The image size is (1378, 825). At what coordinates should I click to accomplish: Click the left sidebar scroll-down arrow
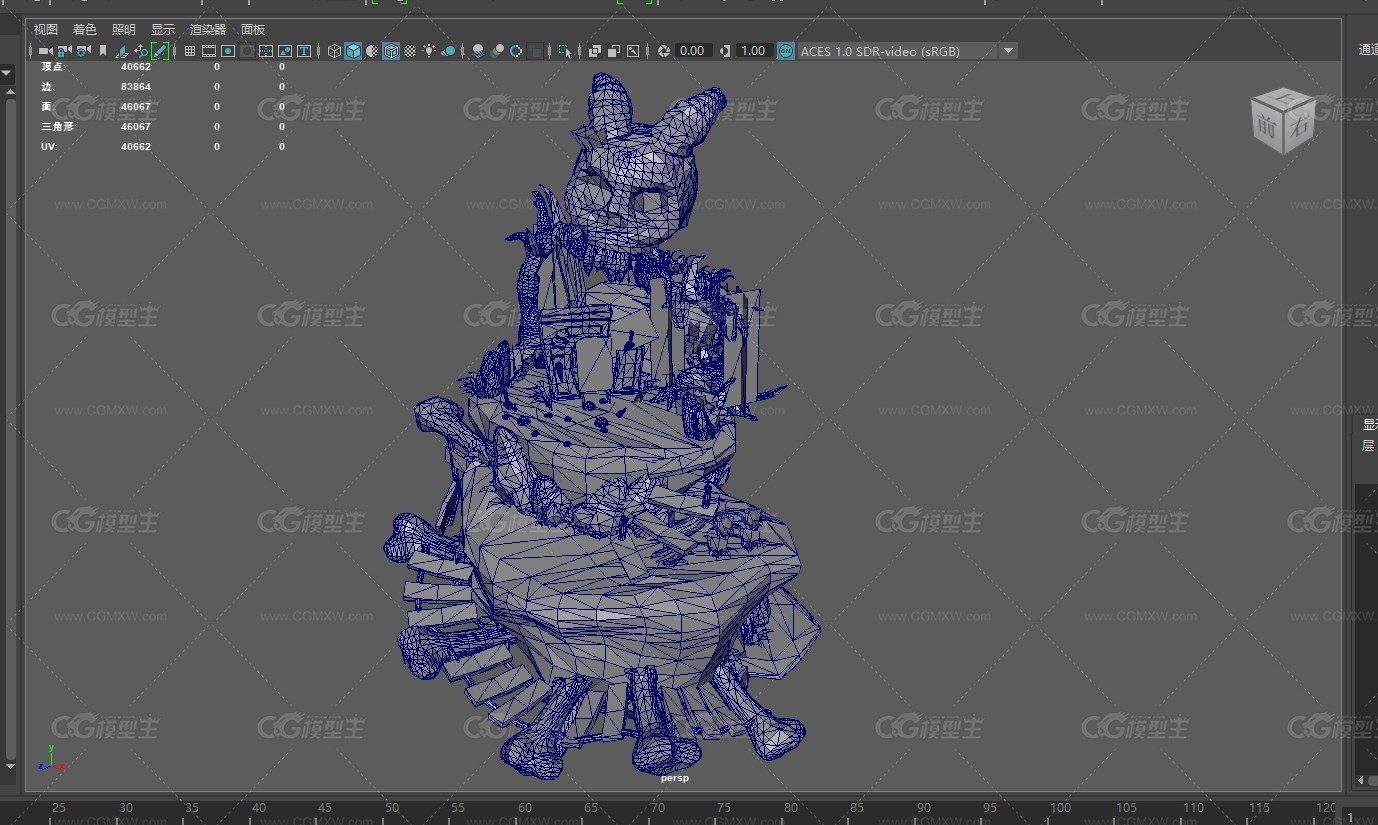[9, 767]
